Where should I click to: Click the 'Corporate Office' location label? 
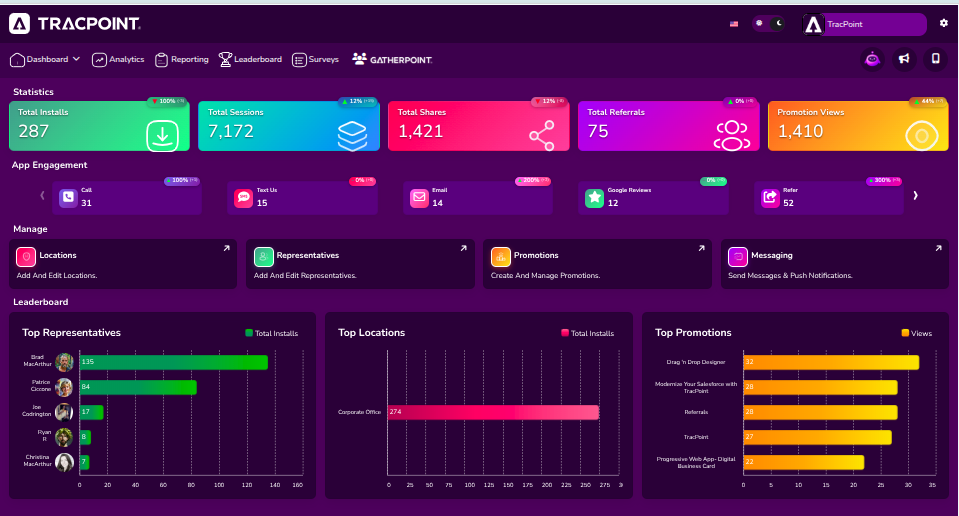point(360,412)
